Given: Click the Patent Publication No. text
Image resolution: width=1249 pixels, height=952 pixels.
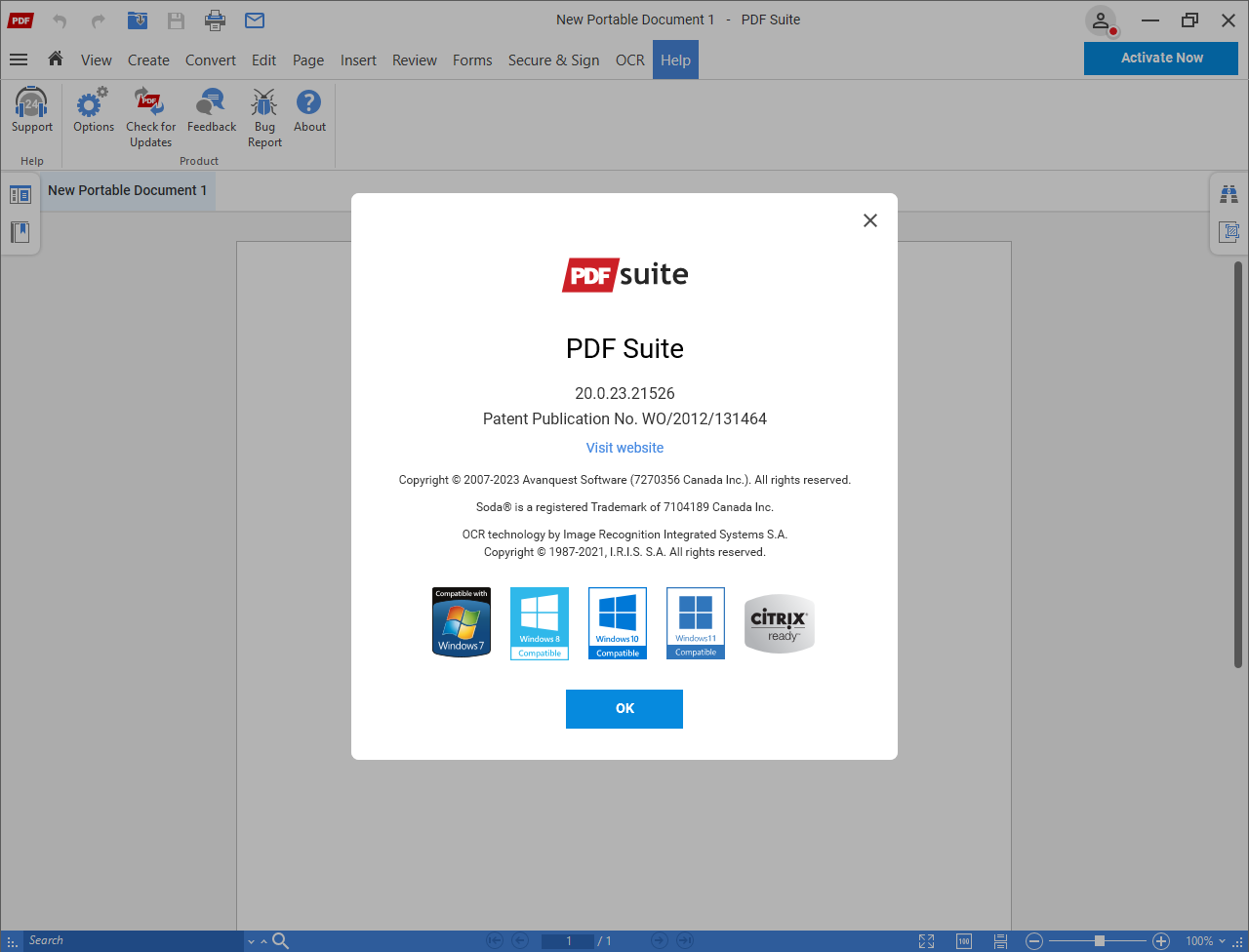Looking at the screenshot, I should point(624,418).
